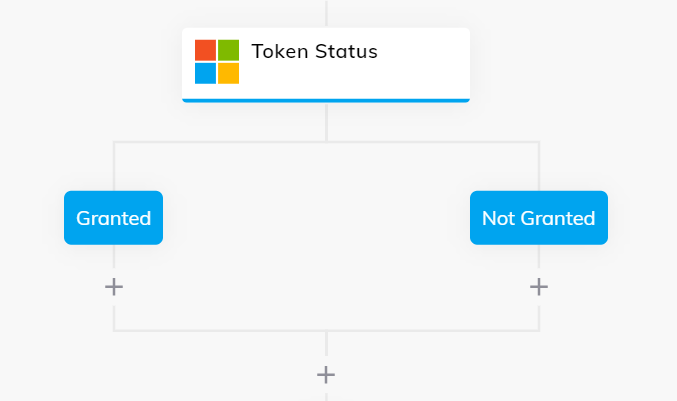Select the Not Granted branch label
677x401 pixels.
point(539,218)
